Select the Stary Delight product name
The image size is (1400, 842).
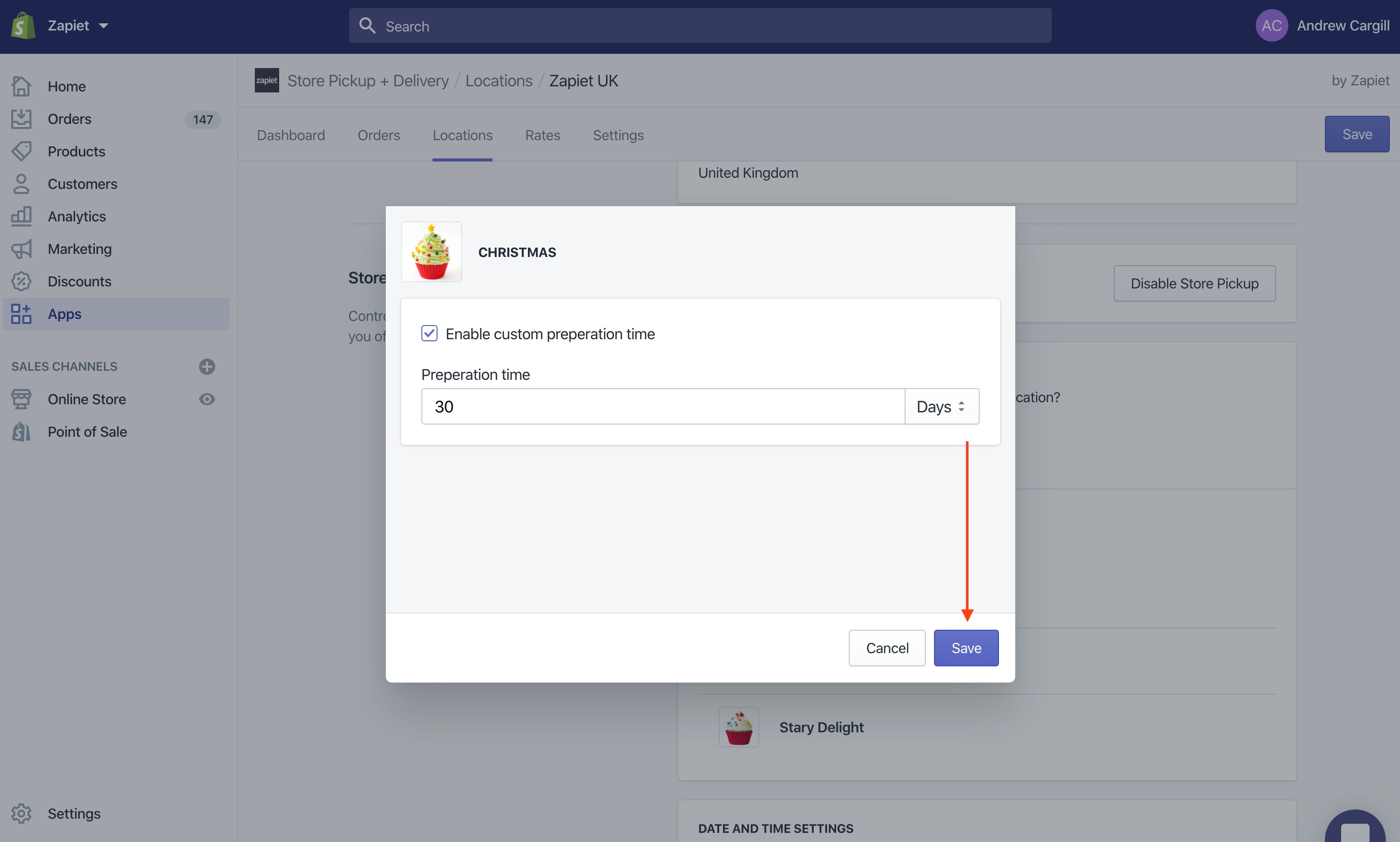821,727
